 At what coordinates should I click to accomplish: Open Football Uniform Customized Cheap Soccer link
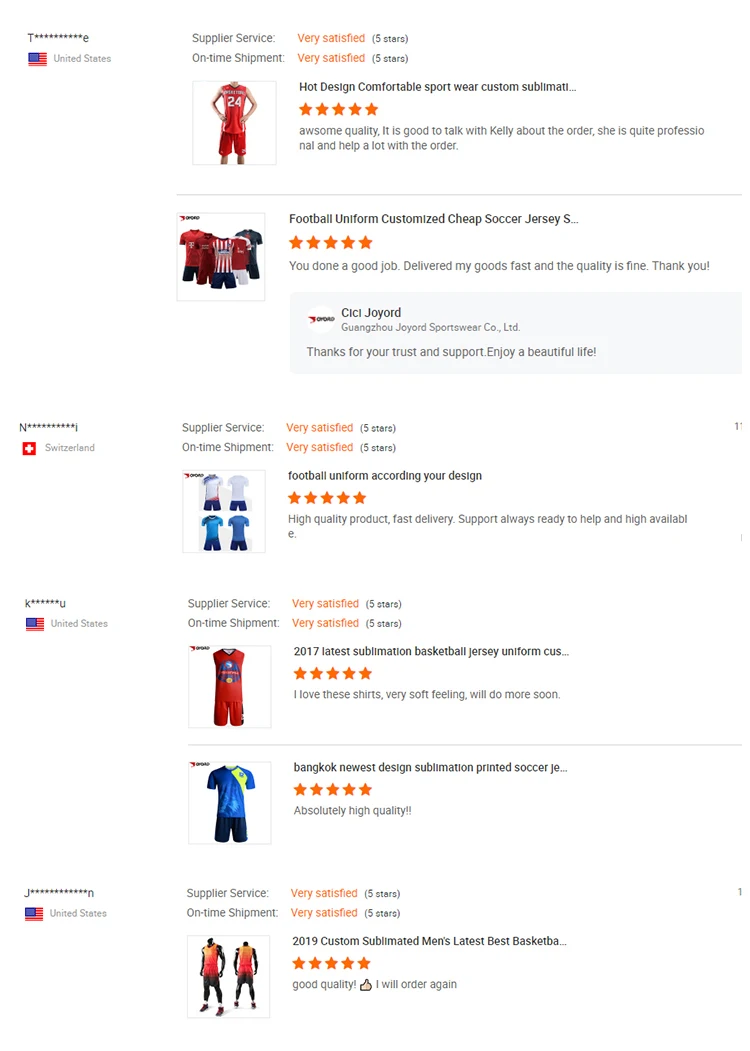(433, 219)
